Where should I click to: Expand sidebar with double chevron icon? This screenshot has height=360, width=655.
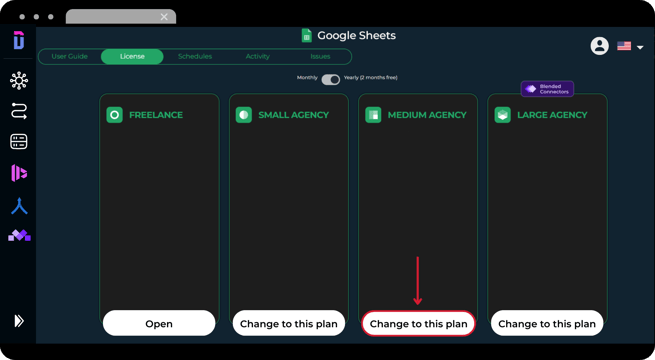coord(19,321)
